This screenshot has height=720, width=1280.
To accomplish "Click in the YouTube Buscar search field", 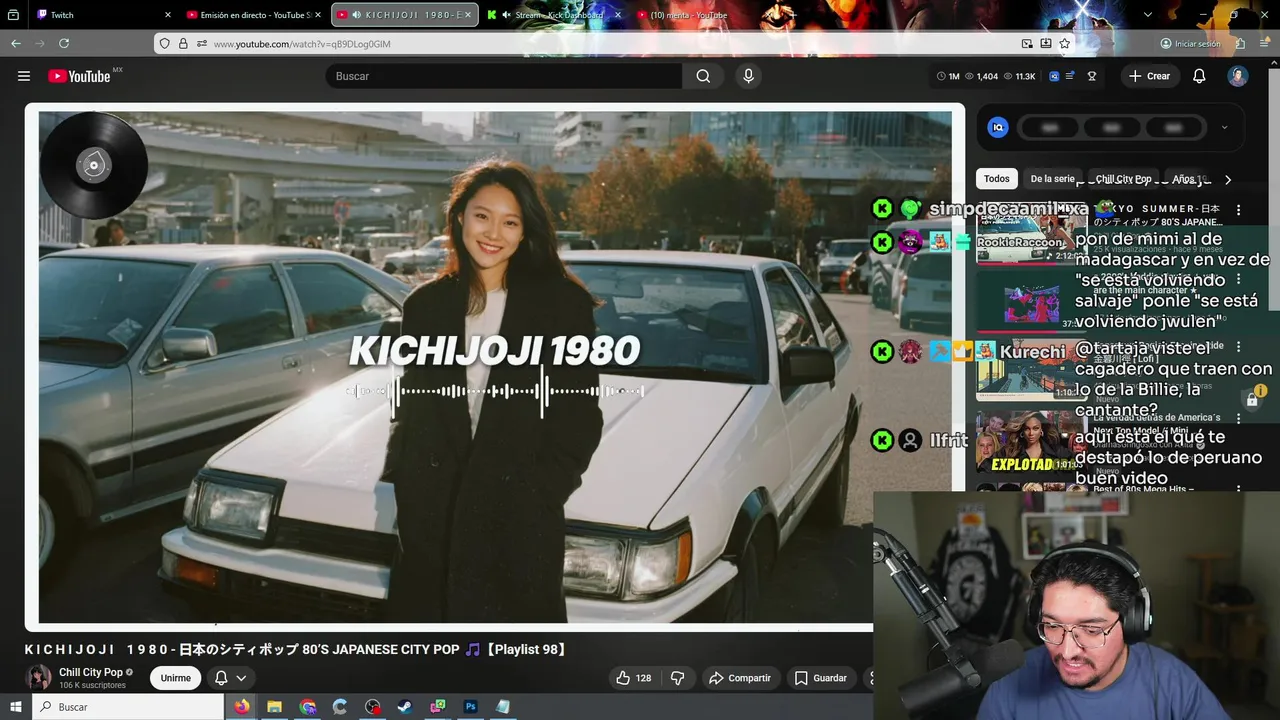I will 504,76.
